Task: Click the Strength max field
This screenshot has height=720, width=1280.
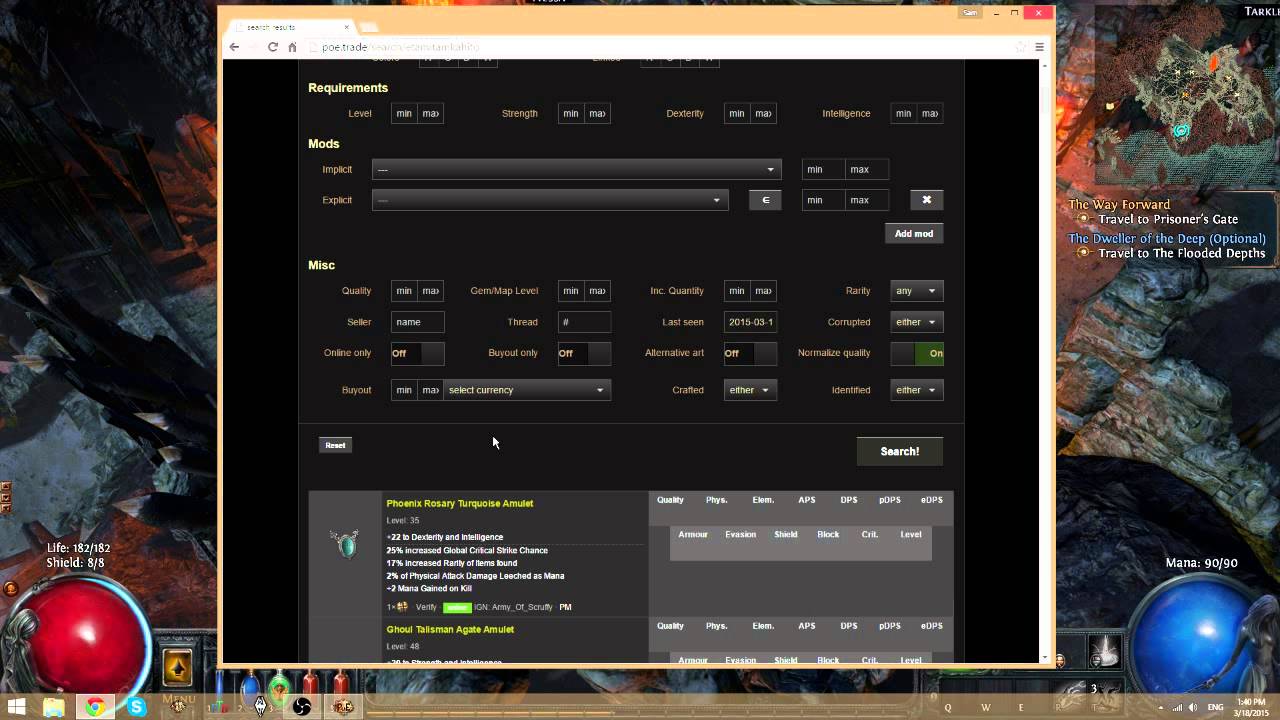Action: click(597, 113)
